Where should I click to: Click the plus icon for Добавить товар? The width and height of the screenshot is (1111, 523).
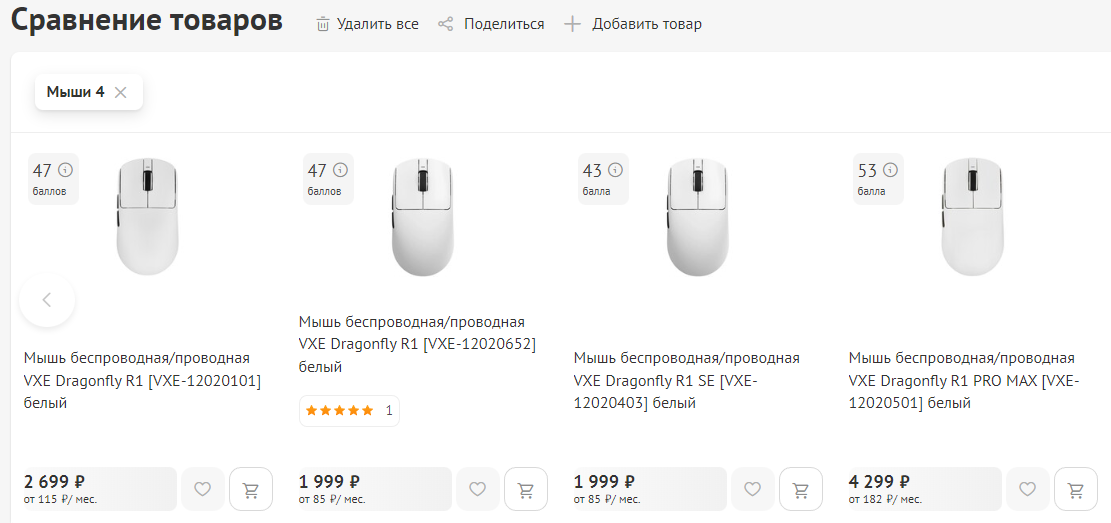pos(572,24)
